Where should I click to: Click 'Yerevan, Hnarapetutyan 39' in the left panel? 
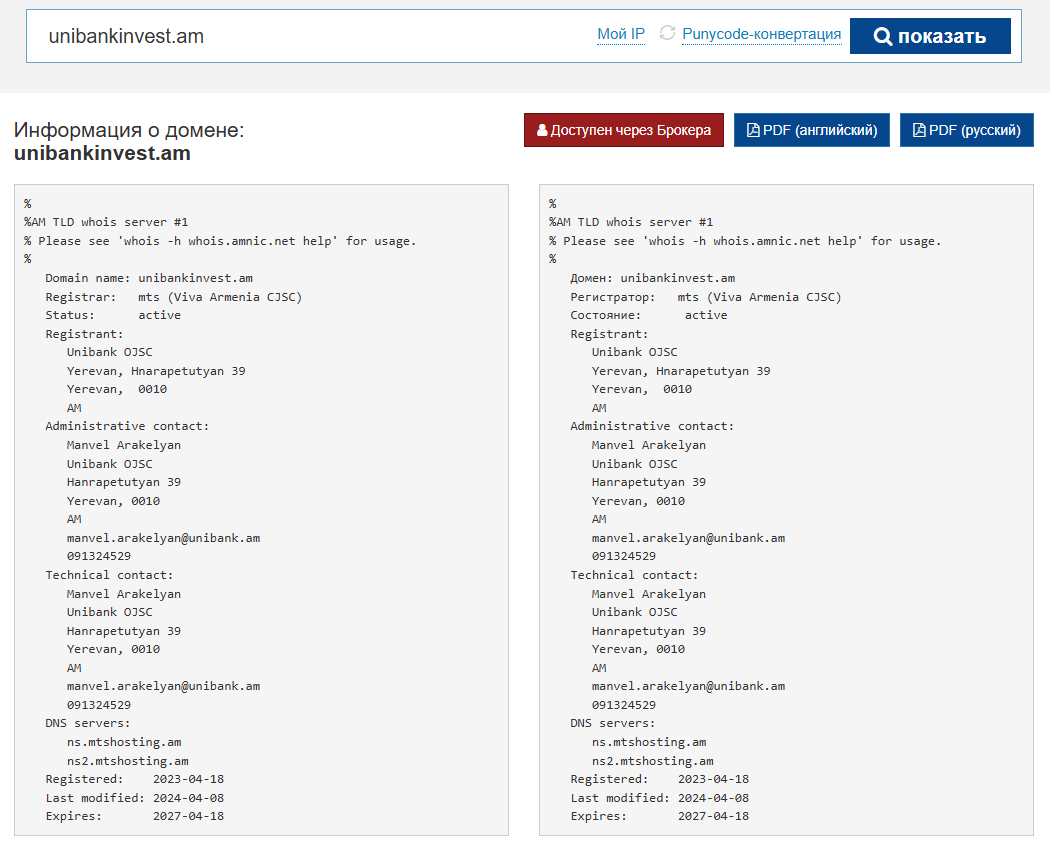(156, 371)
